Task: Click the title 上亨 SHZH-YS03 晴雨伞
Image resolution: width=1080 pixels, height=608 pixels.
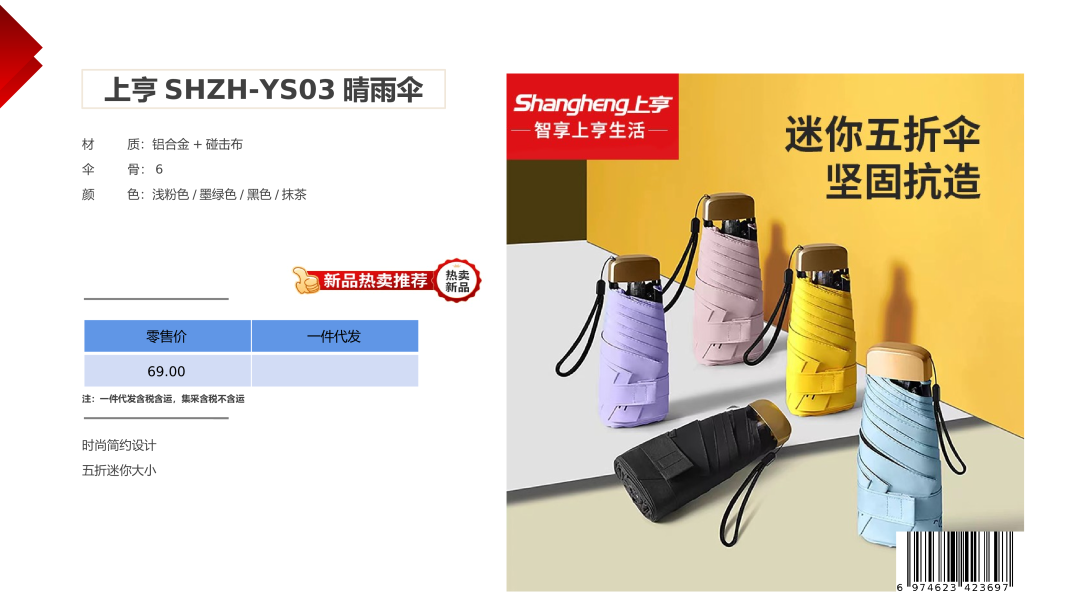Action: (264, 90)
